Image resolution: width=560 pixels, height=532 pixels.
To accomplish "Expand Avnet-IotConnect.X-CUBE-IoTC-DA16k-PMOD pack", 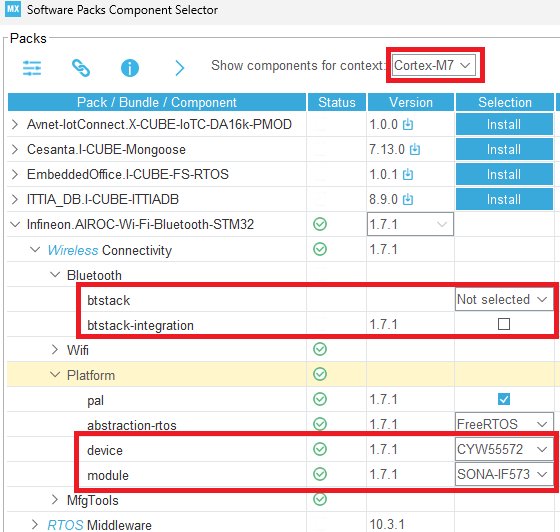I will (15, 124).
